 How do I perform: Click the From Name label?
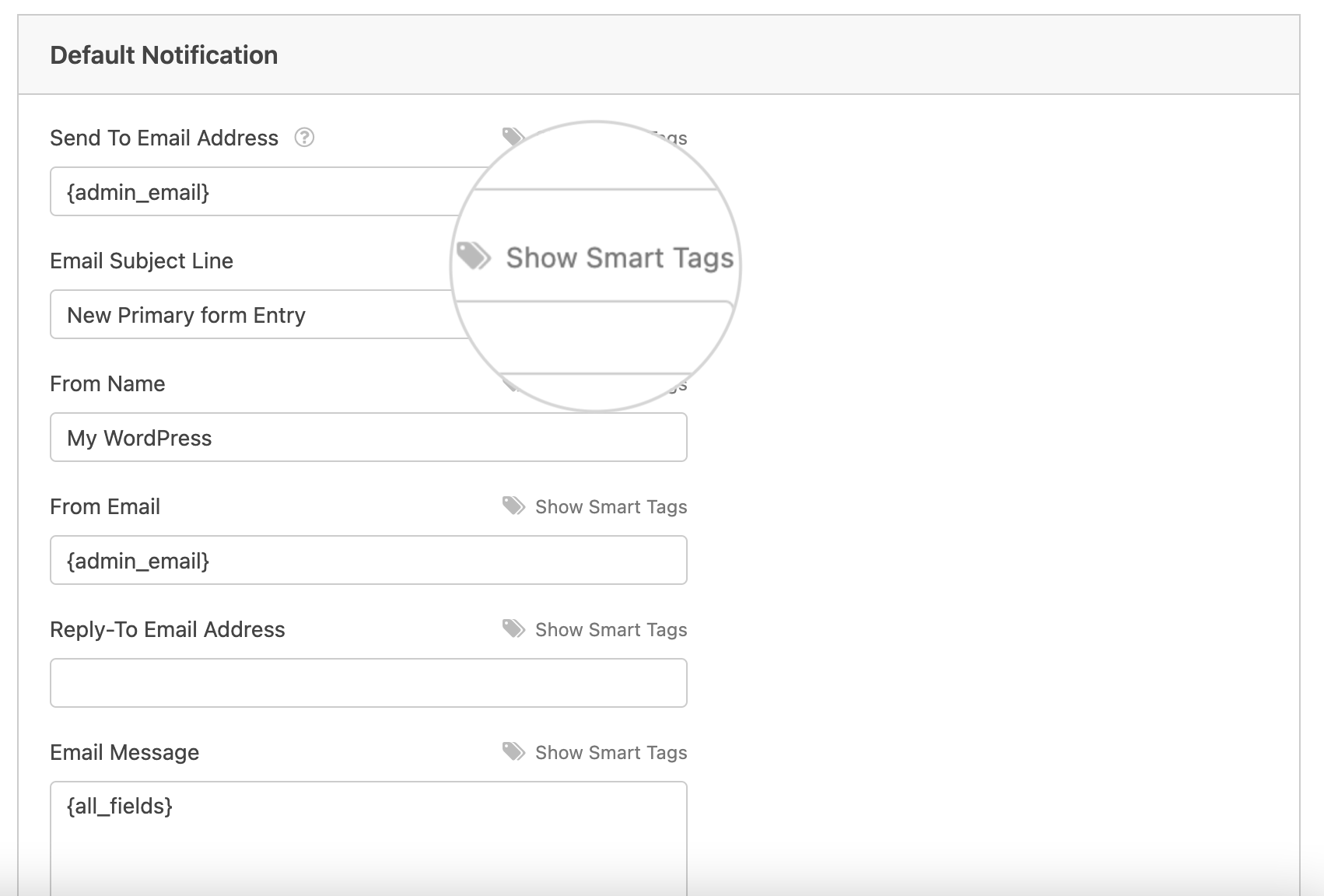pos(107,383)
